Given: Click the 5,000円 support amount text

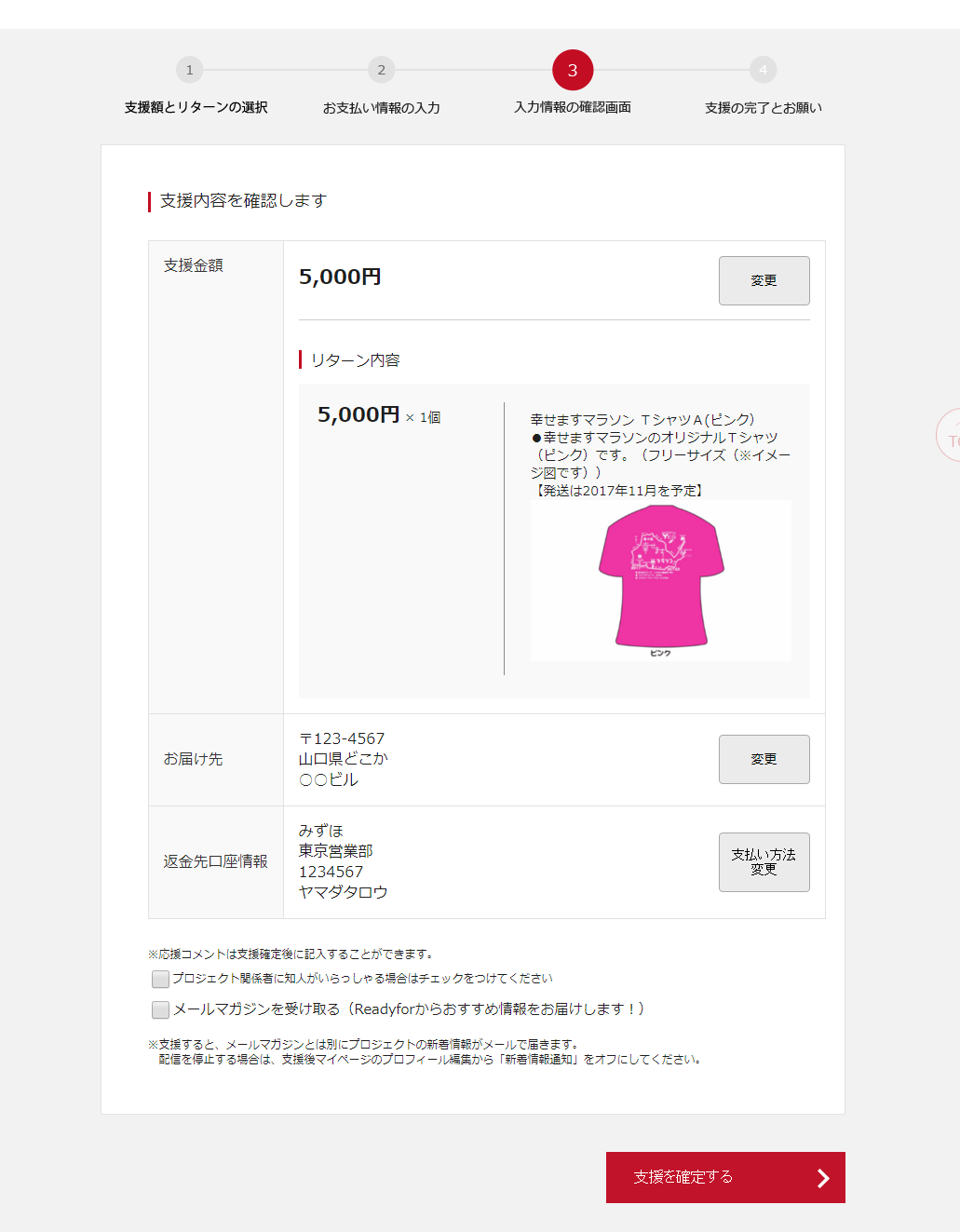Looking at the screenshot, I should [340, 277].
